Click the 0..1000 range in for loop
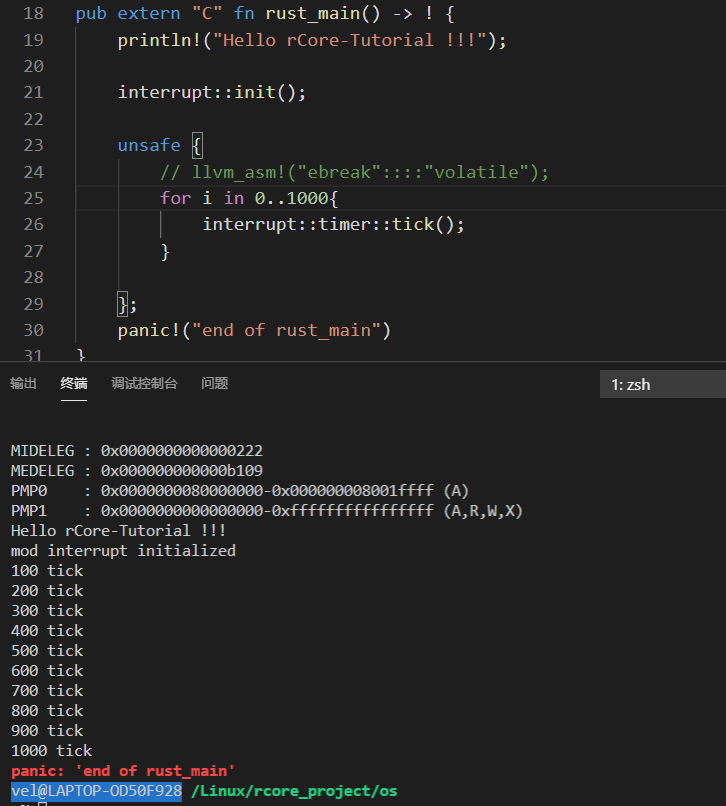This screenshot has width=726, height=806. point(290,198)
